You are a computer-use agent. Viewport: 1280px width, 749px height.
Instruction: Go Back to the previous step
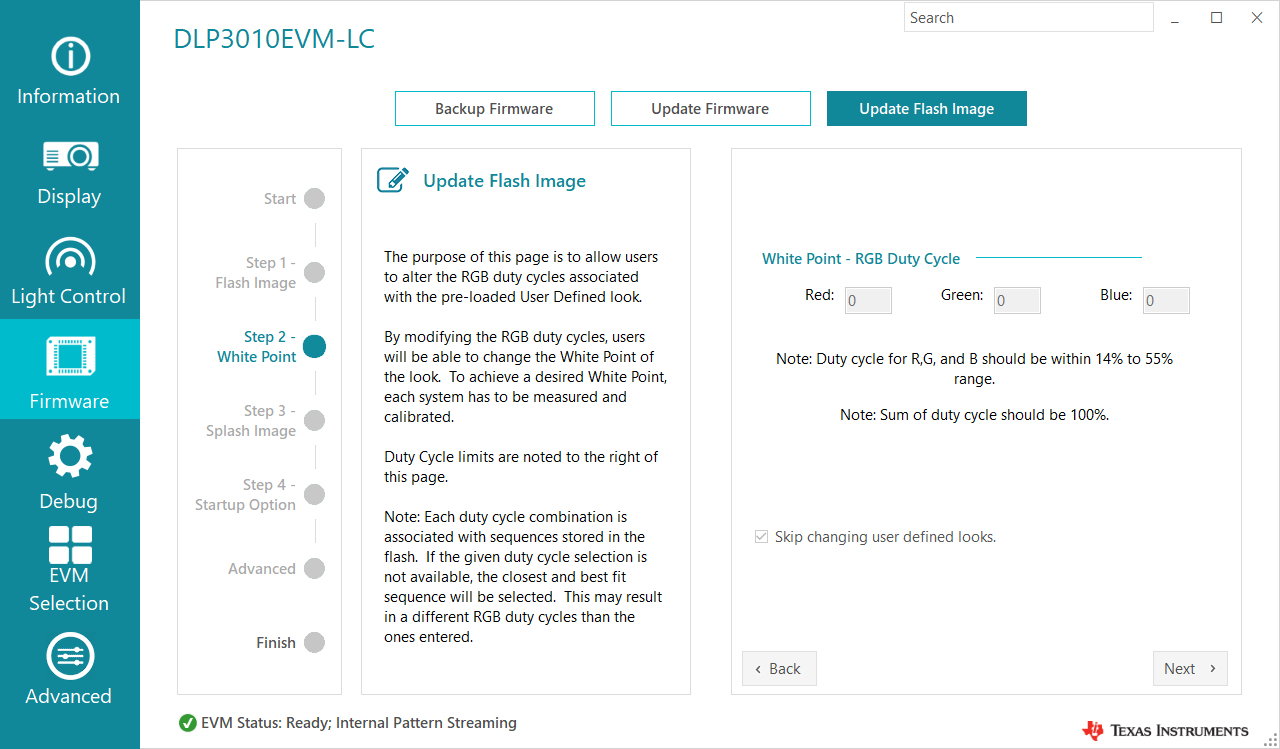coord(779,669)
